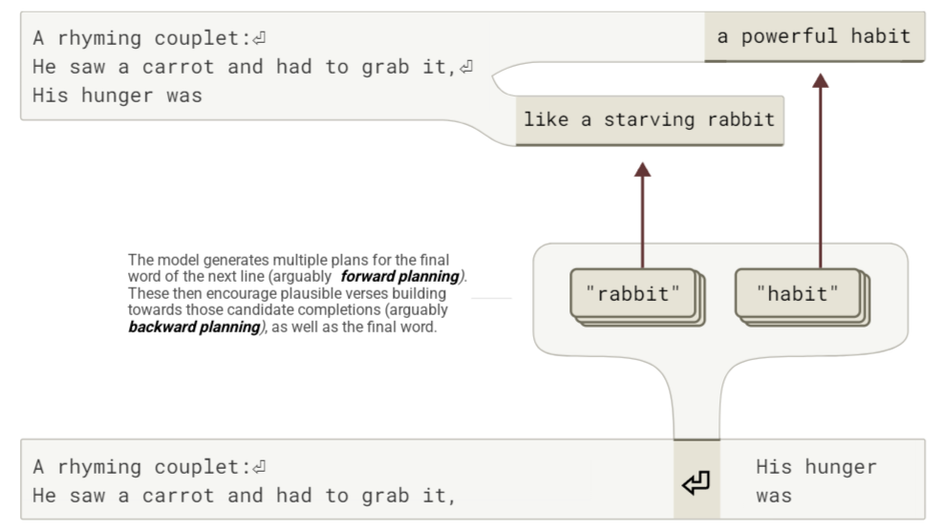Select the "habit" candidate word card

pos(797,293)
